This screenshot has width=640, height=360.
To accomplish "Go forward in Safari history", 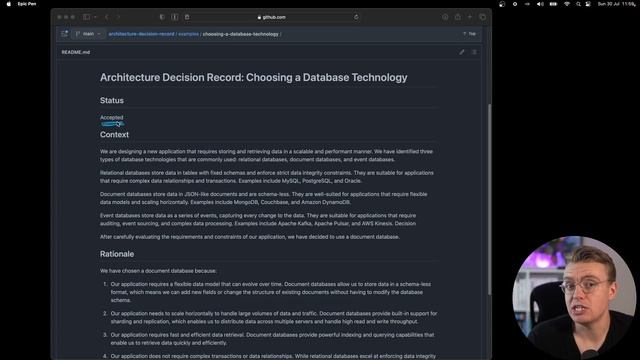I will click(x=118, y=17).
